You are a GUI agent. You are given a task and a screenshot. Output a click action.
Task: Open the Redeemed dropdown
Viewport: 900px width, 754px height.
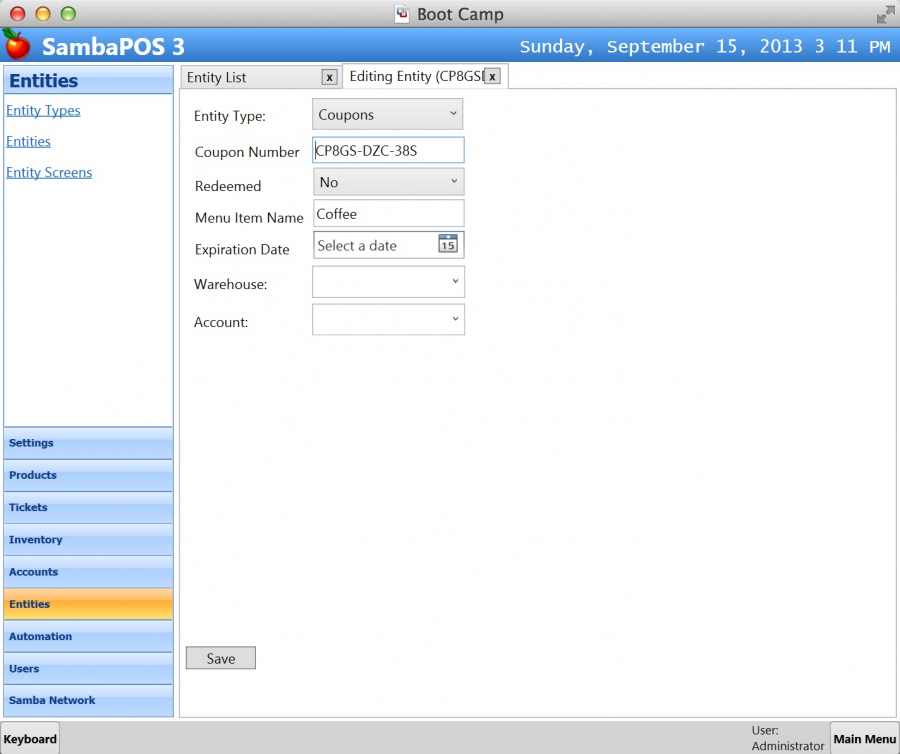(x=388, y=182)
